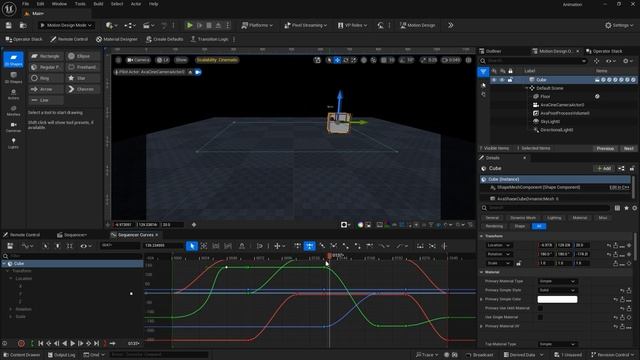Open the Output Log
This screenshot has height=360, width=640.
(x=61, y=355)
